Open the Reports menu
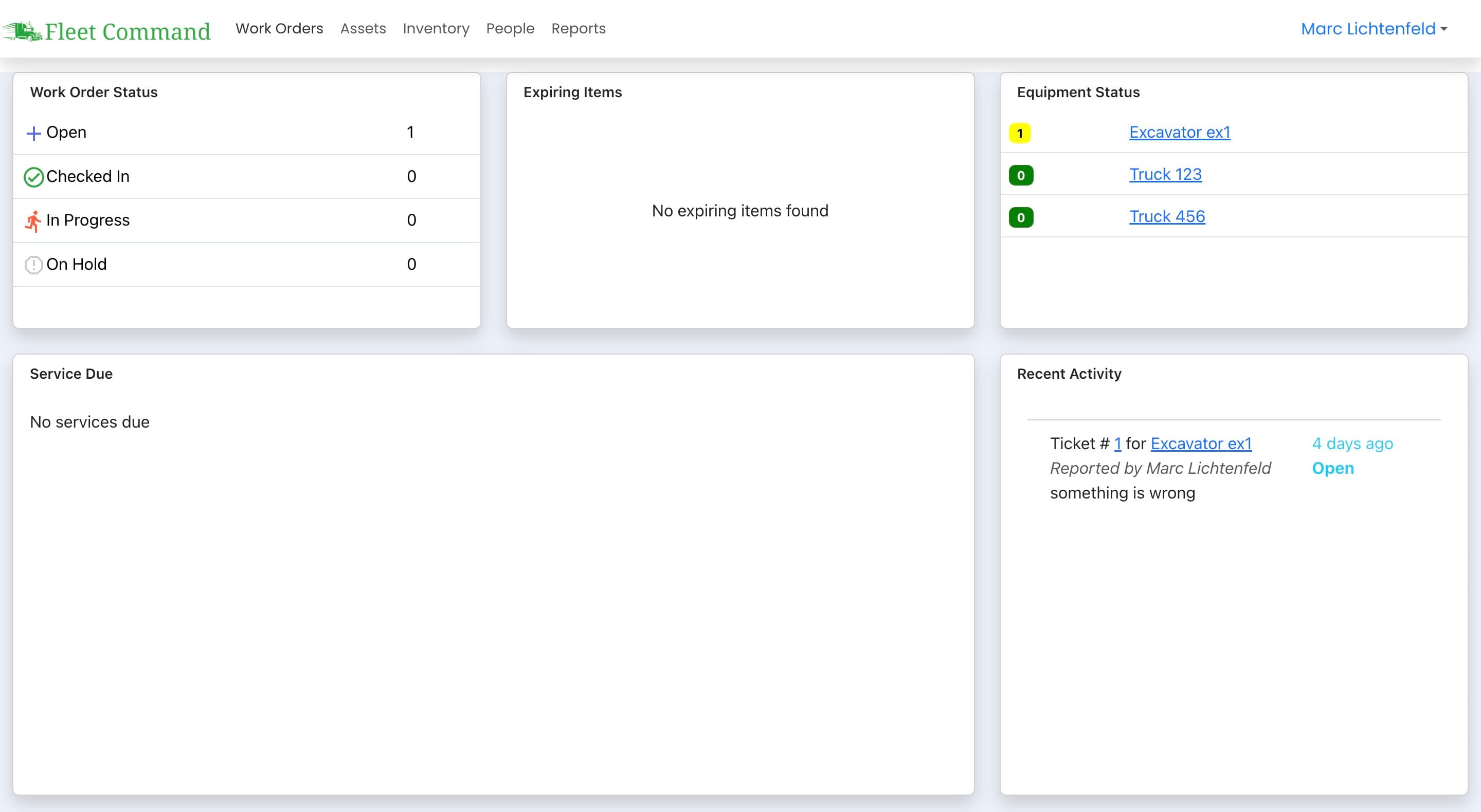Image resolution: width=1481 pixels, height=812 pixels. point(579,29)
